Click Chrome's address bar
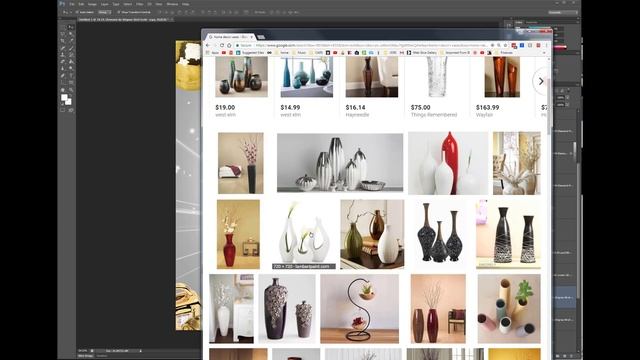The width and height of the screenshot is (640, 360). tap(361, 45)
